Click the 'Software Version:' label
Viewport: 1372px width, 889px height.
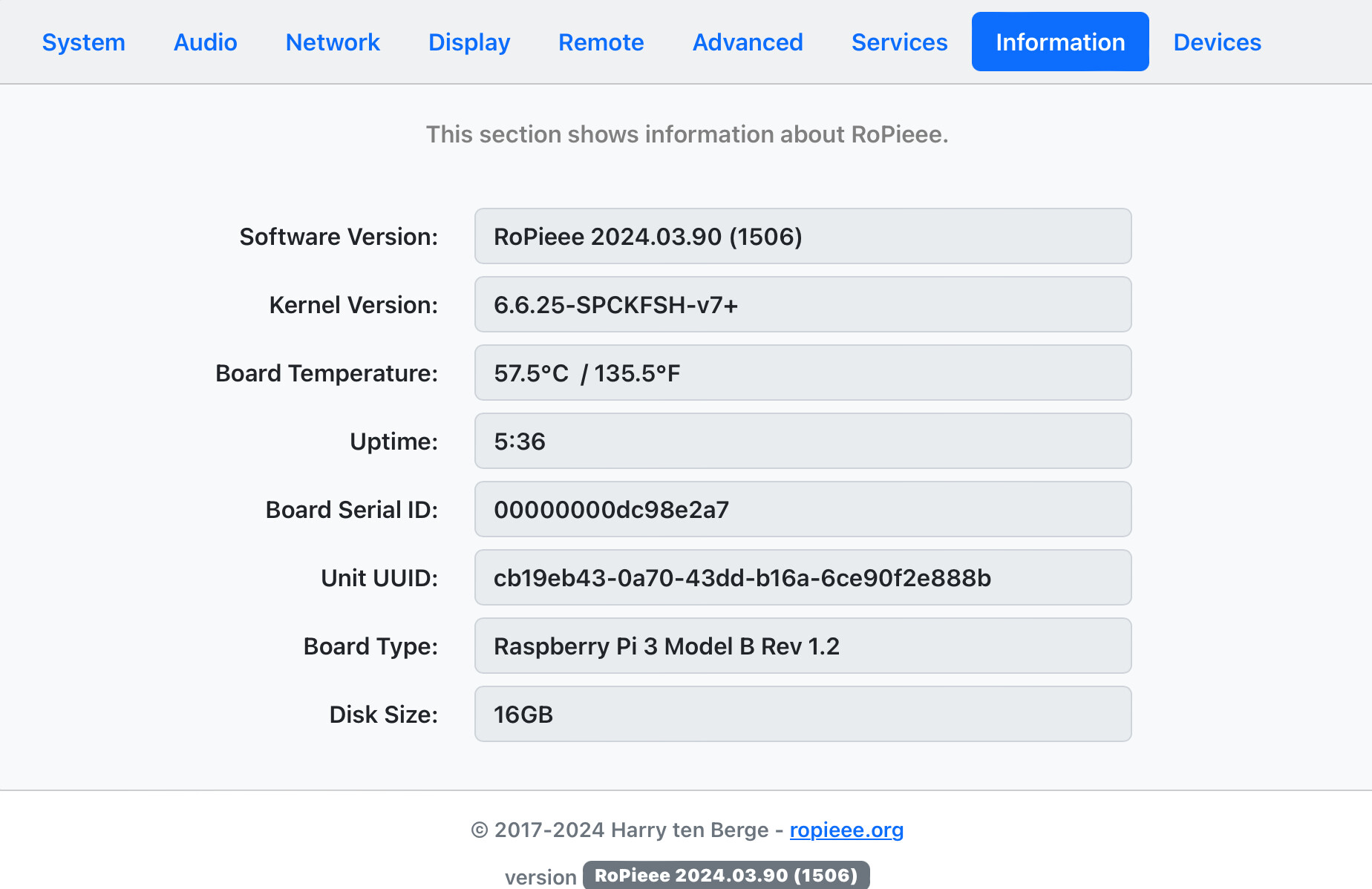point(339,237)
